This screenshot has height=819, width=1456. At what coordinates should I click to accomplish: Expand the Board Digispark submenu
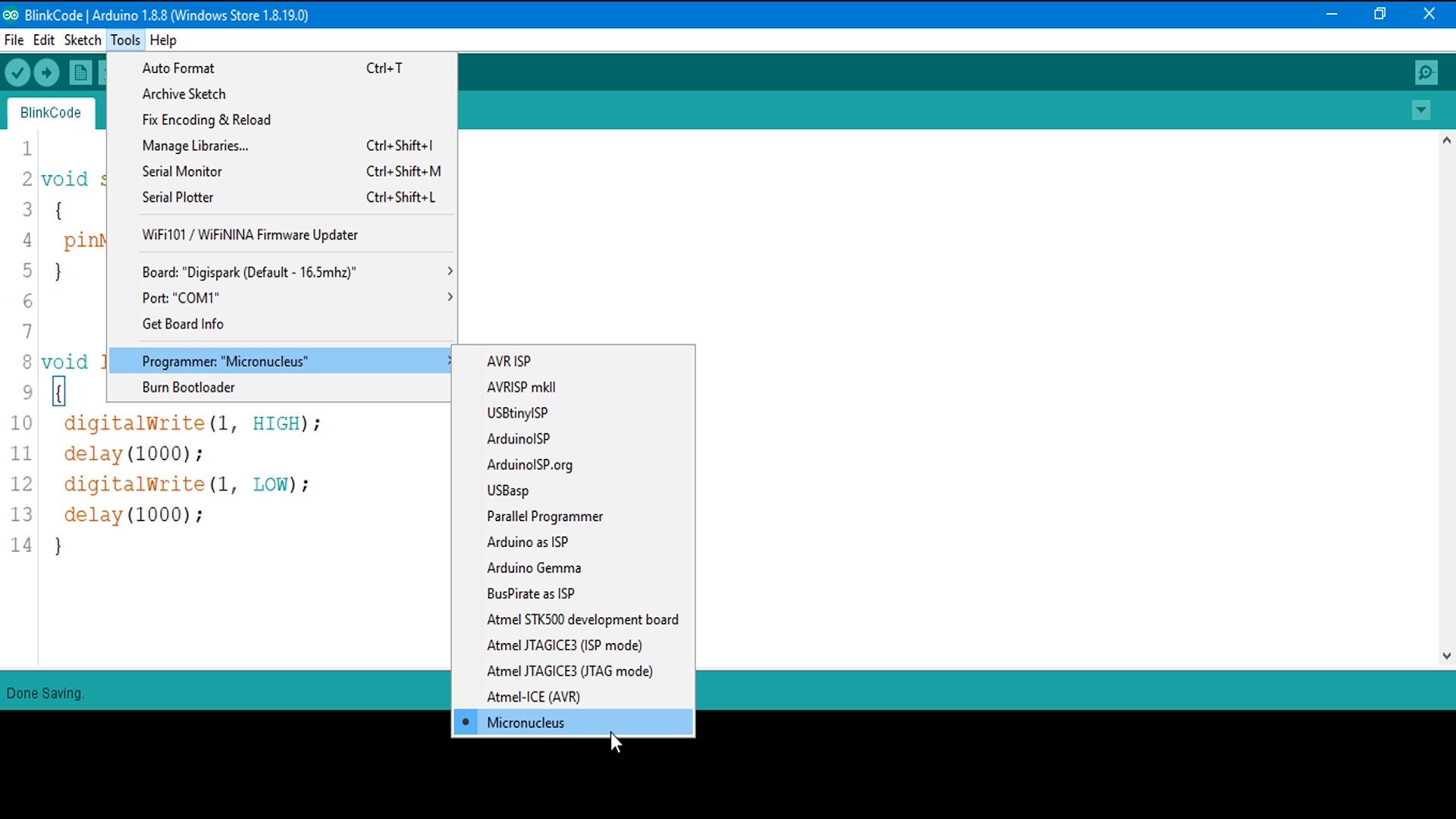point(249,272)
